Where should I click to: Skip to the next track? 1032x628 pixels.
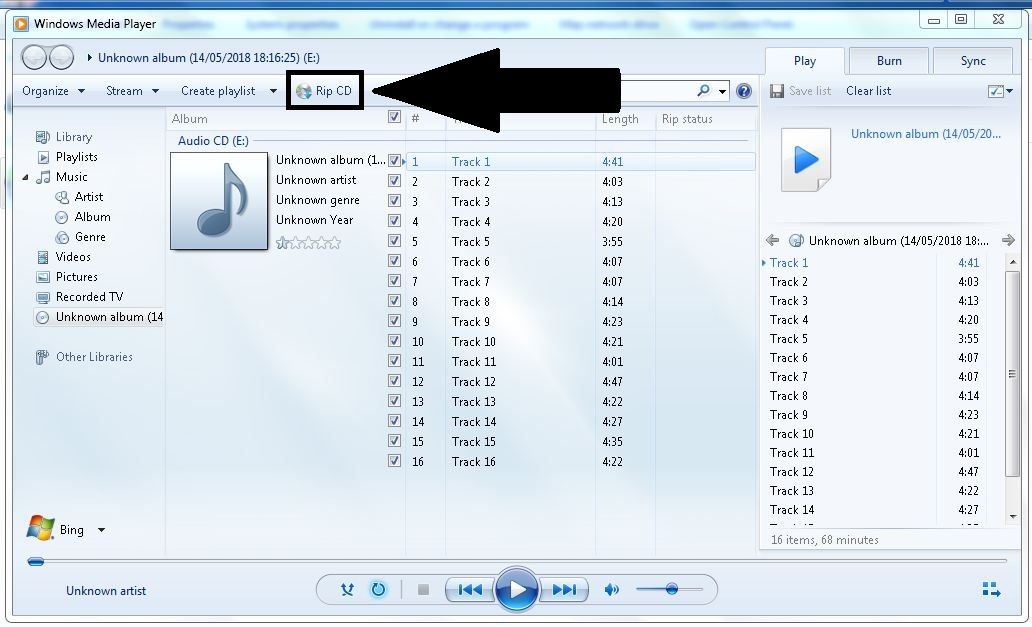564,589
